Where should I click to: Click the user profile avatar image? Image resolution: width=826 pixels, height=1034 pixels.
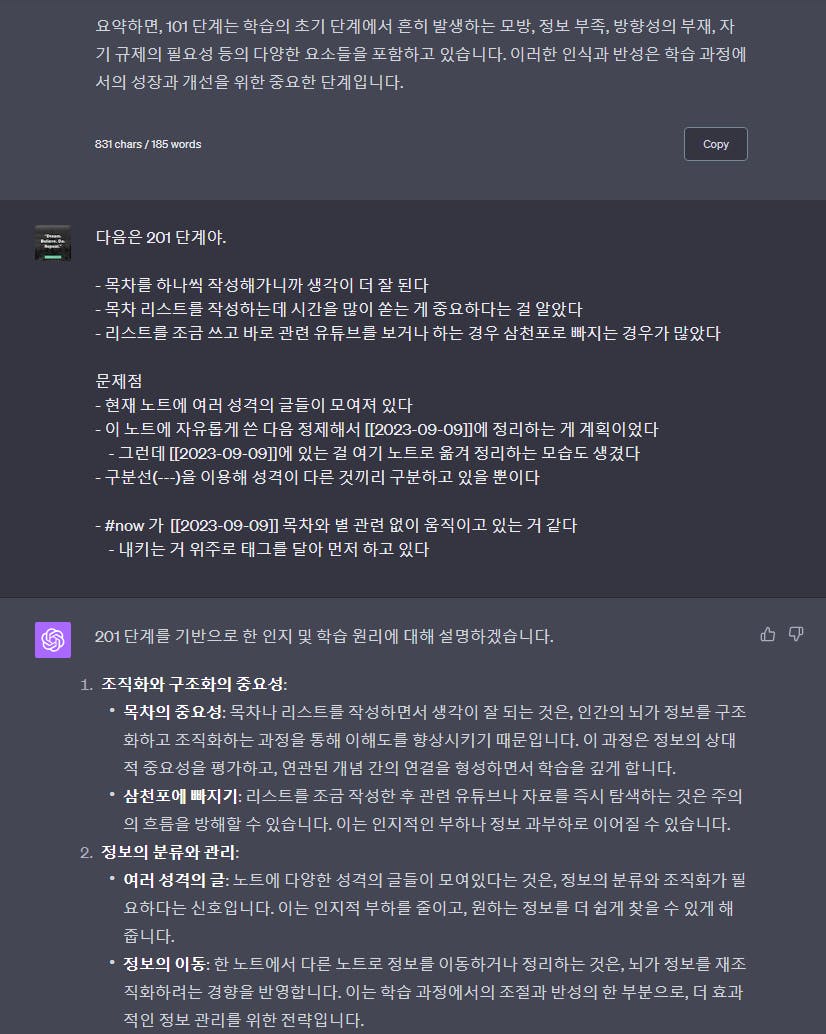click(x=53, y=243)
